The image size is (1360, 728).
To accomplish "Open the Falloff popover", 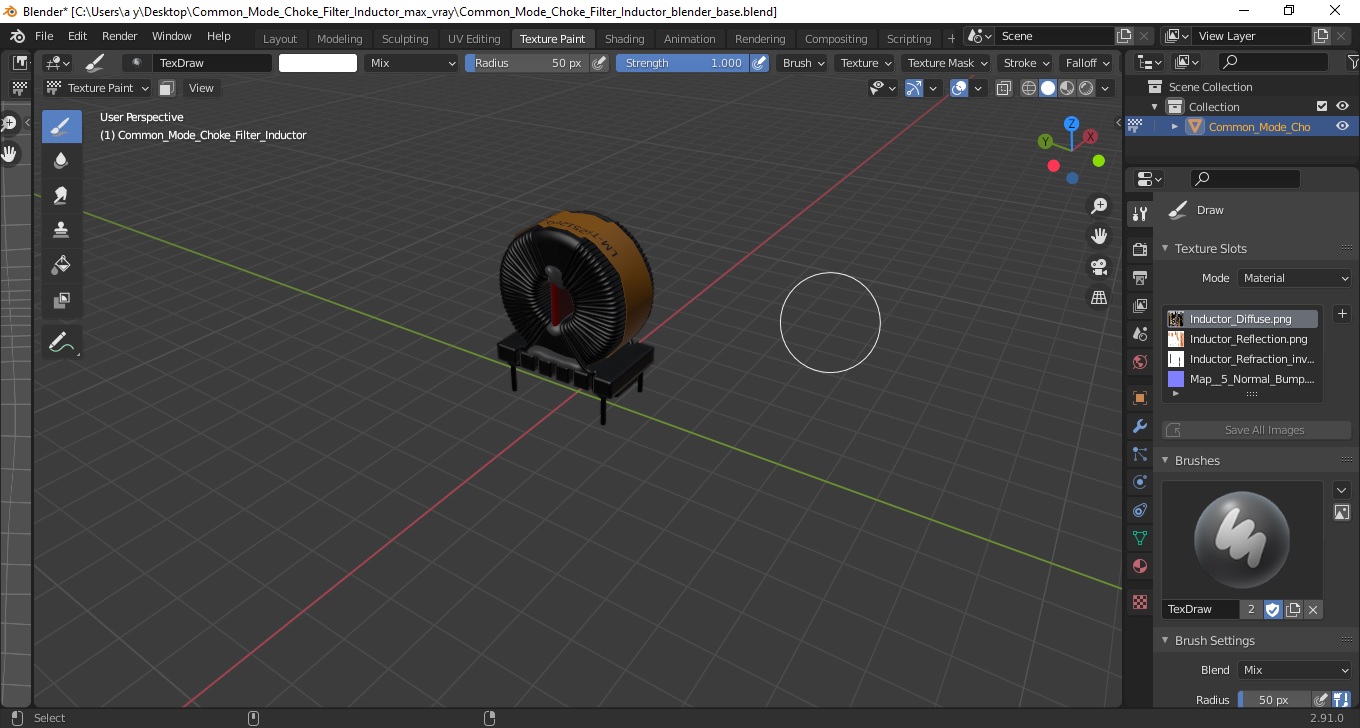I will pyautogui.click(x=1086, y=63).
